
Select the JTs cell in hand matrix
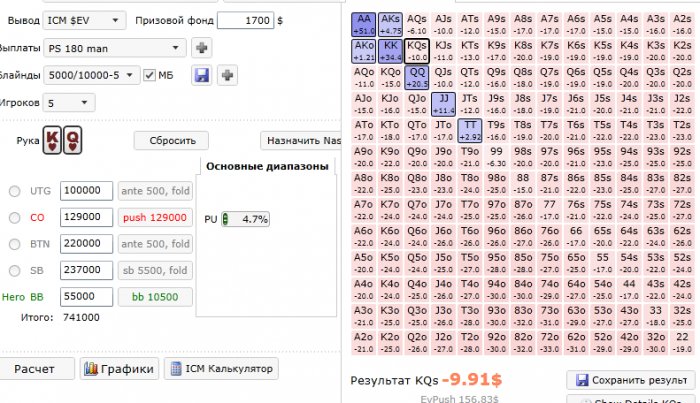click(470, 104)
